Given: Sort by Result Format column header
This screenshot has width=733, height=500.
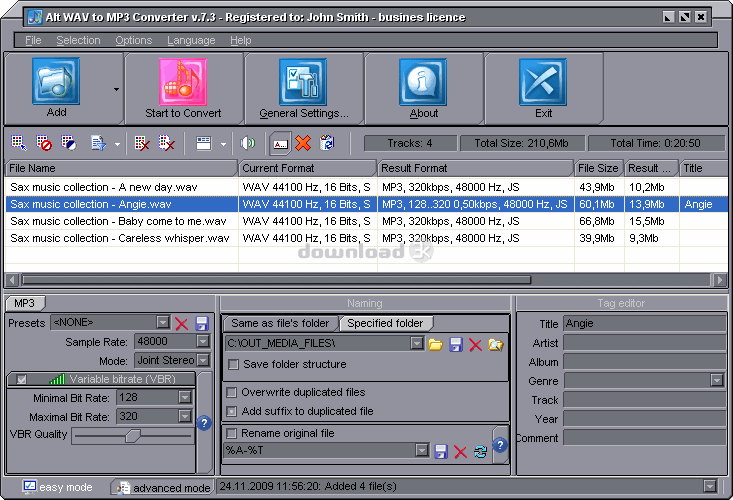Looking at the screenshot, I should [x=475, y=168].
